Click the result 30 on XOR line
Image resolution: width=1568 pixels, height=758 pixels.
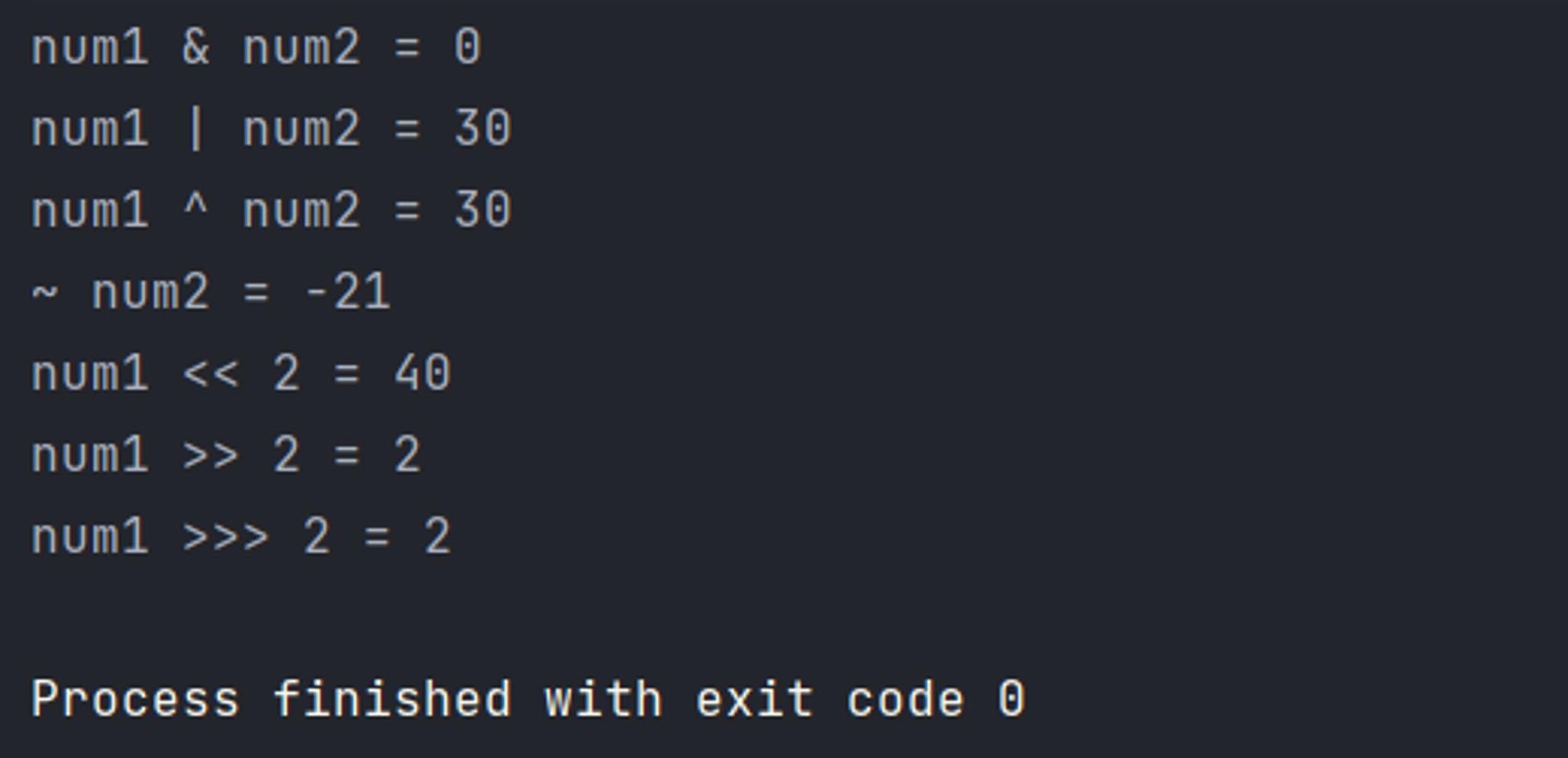pos(483,210)
